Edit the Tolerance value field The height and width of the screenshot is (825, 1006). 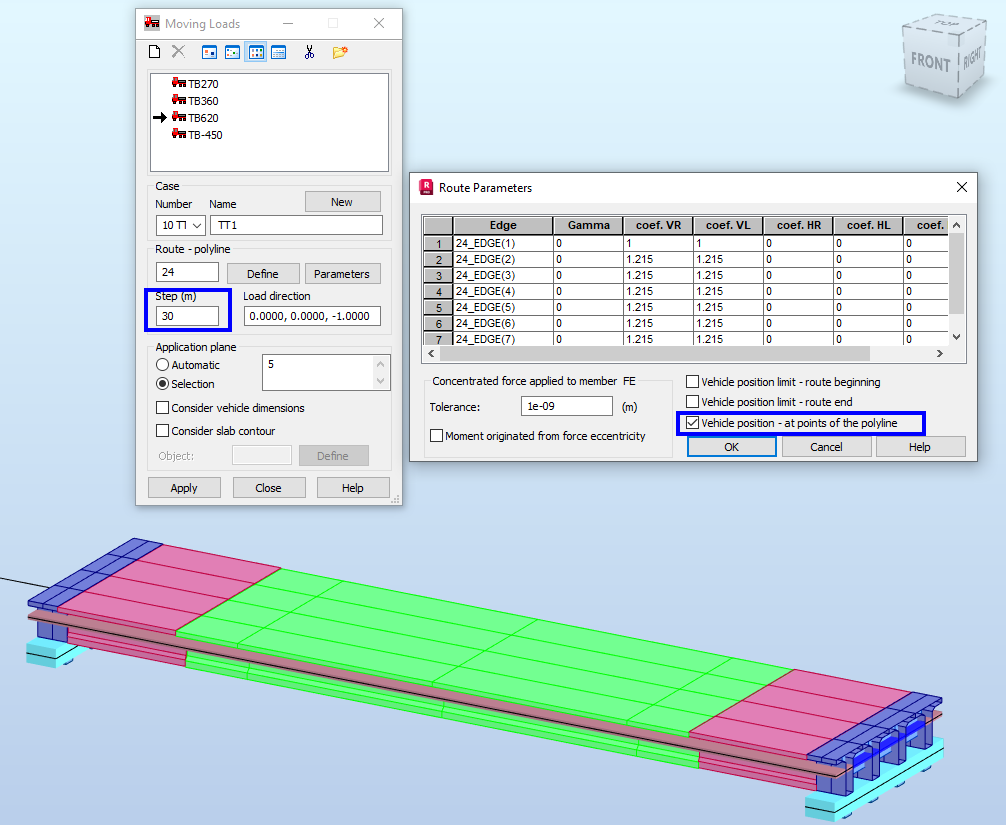tap(567, 406)
